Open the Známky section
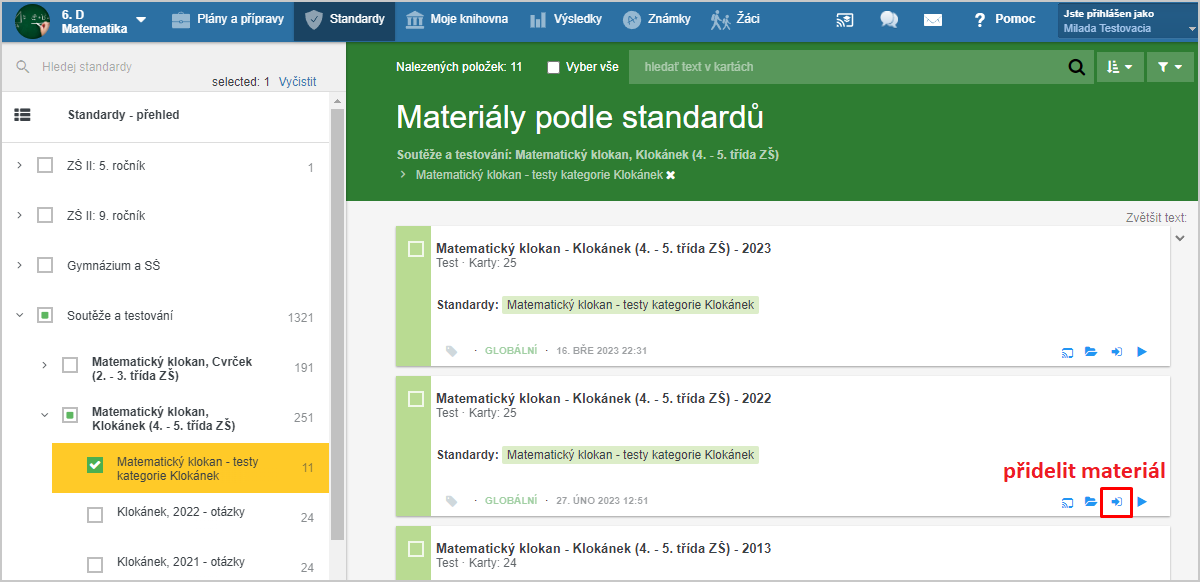Image resolution: width=1200 pixels, height=582 pixels. click(x=658, y=20)
